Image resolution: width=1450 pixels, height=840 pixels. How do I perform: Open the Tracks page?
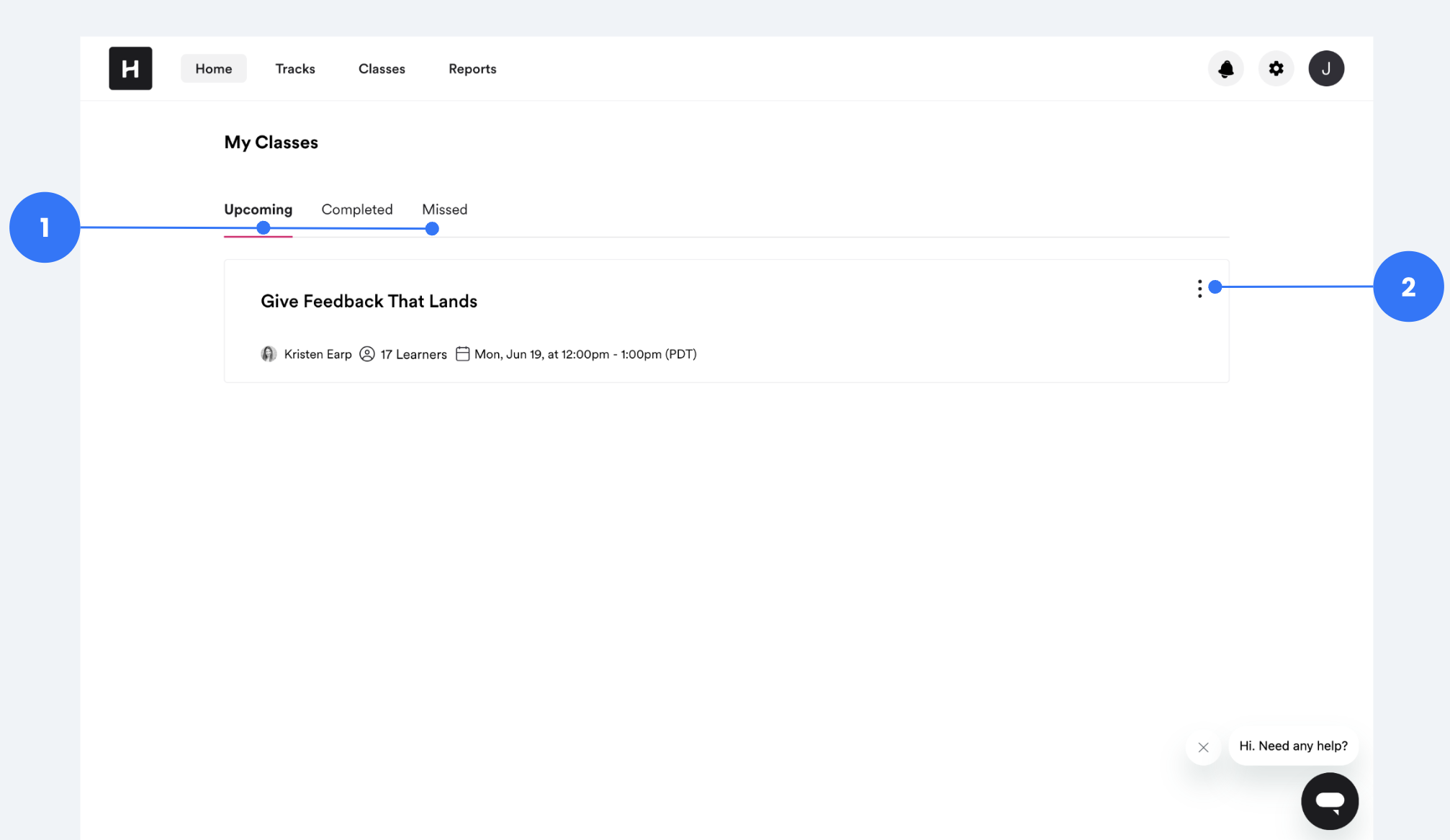point(295,68)
